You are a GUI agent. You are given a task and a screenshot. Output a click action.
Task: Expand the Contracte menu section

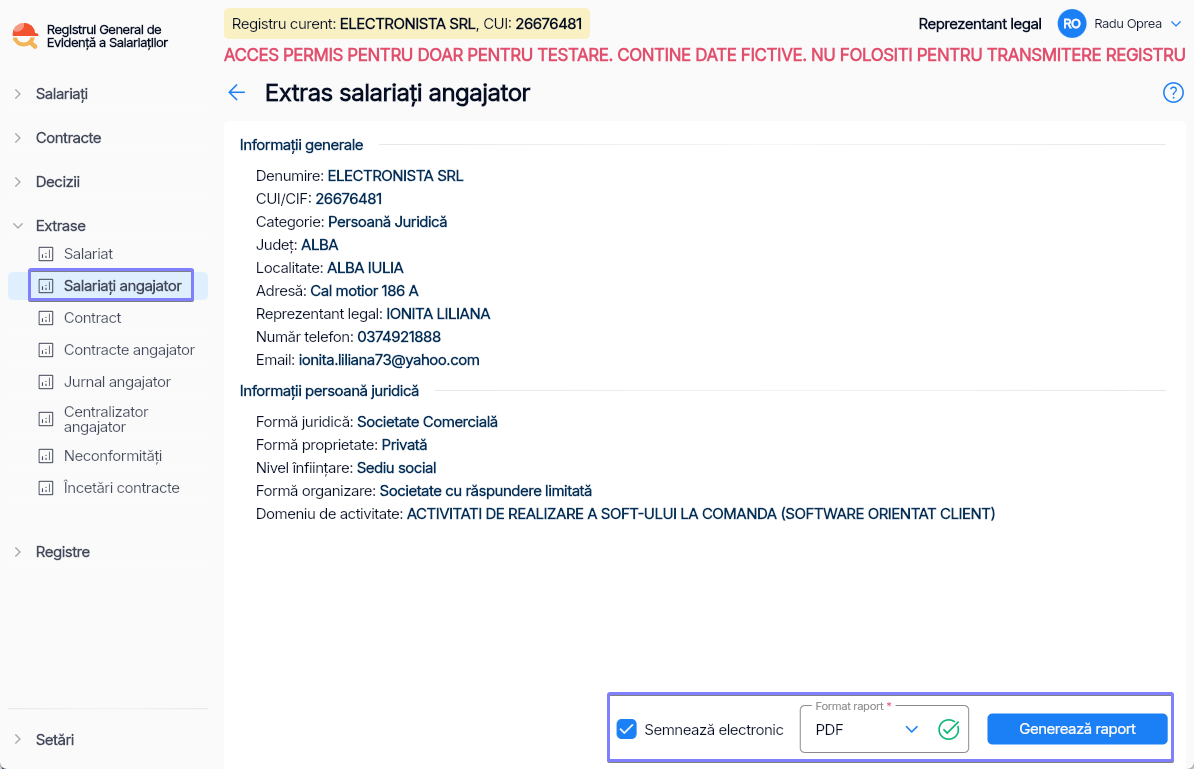click(x=18, y=138)
